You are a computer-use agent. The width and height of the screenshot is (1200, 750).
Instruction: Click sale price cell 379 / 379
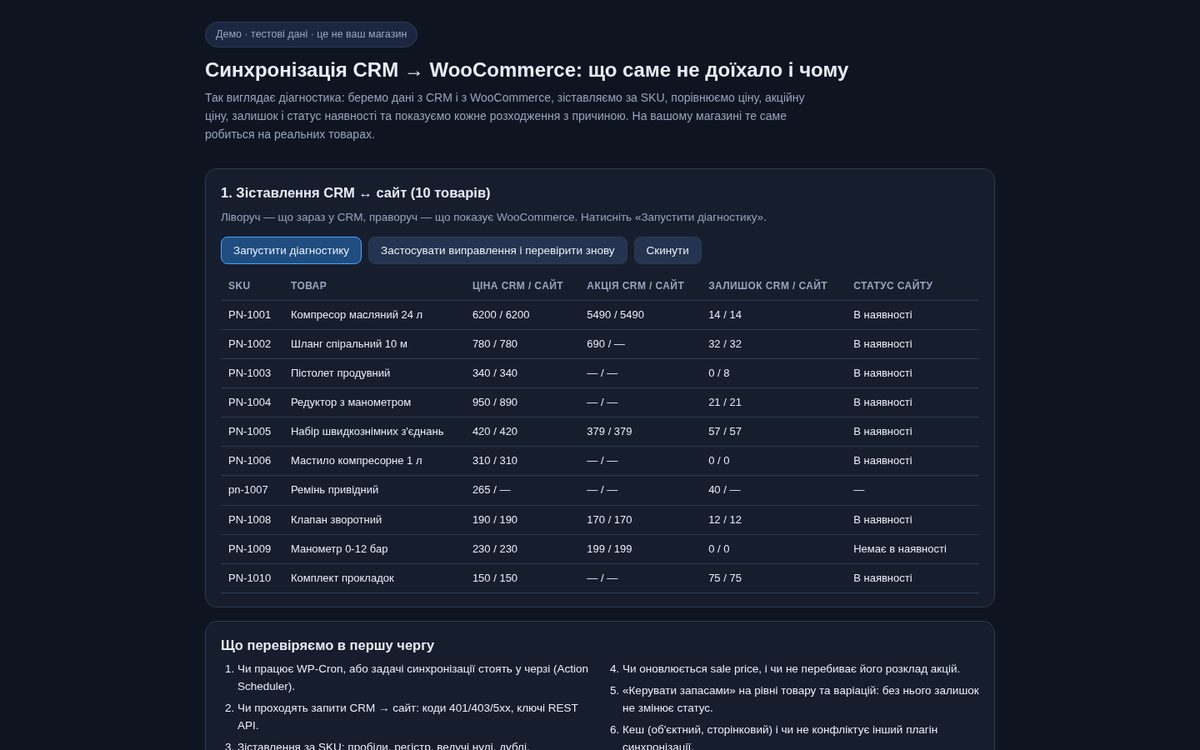point(610,432)
